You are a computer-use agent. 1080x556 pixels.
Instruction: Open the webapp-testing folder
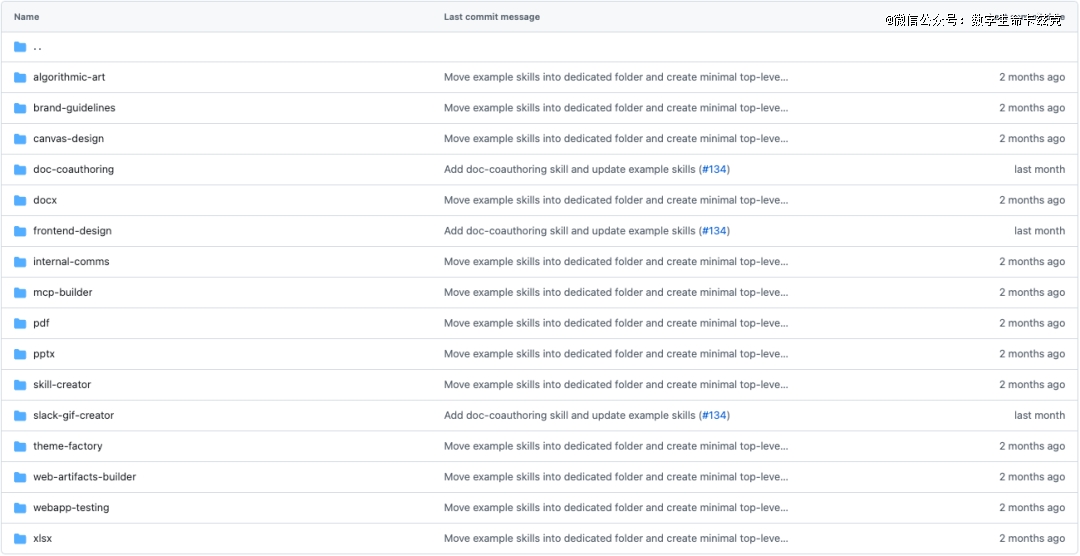[x=71, y=508]
